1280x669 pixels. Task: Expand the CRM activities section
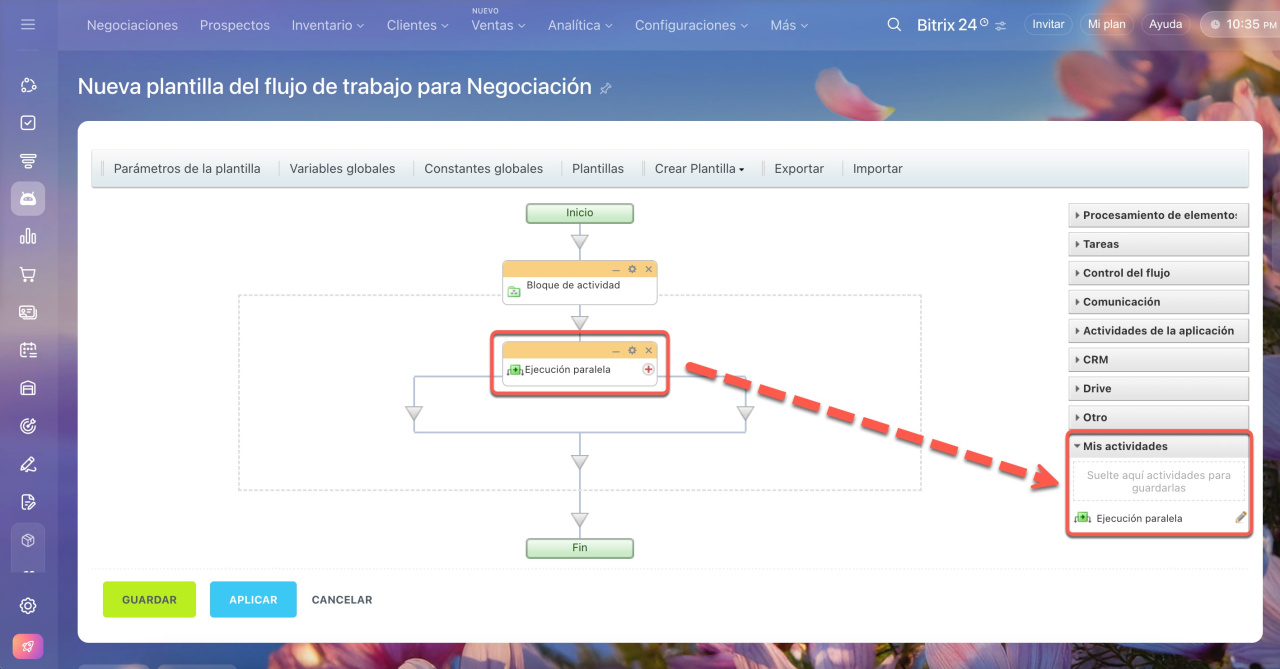point(1159,360)
